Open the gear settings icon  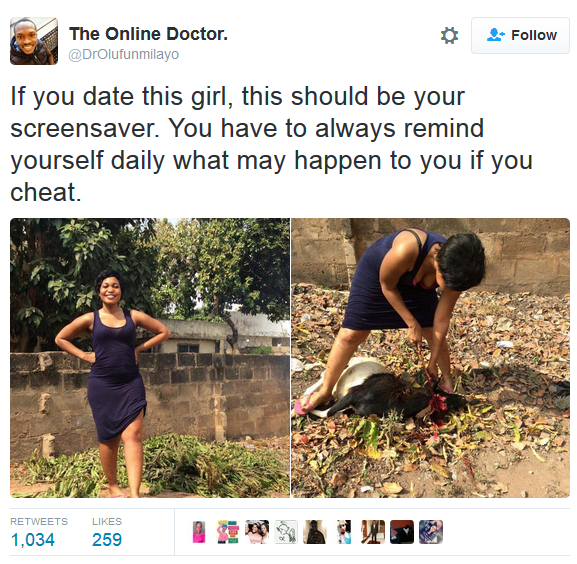449,36
